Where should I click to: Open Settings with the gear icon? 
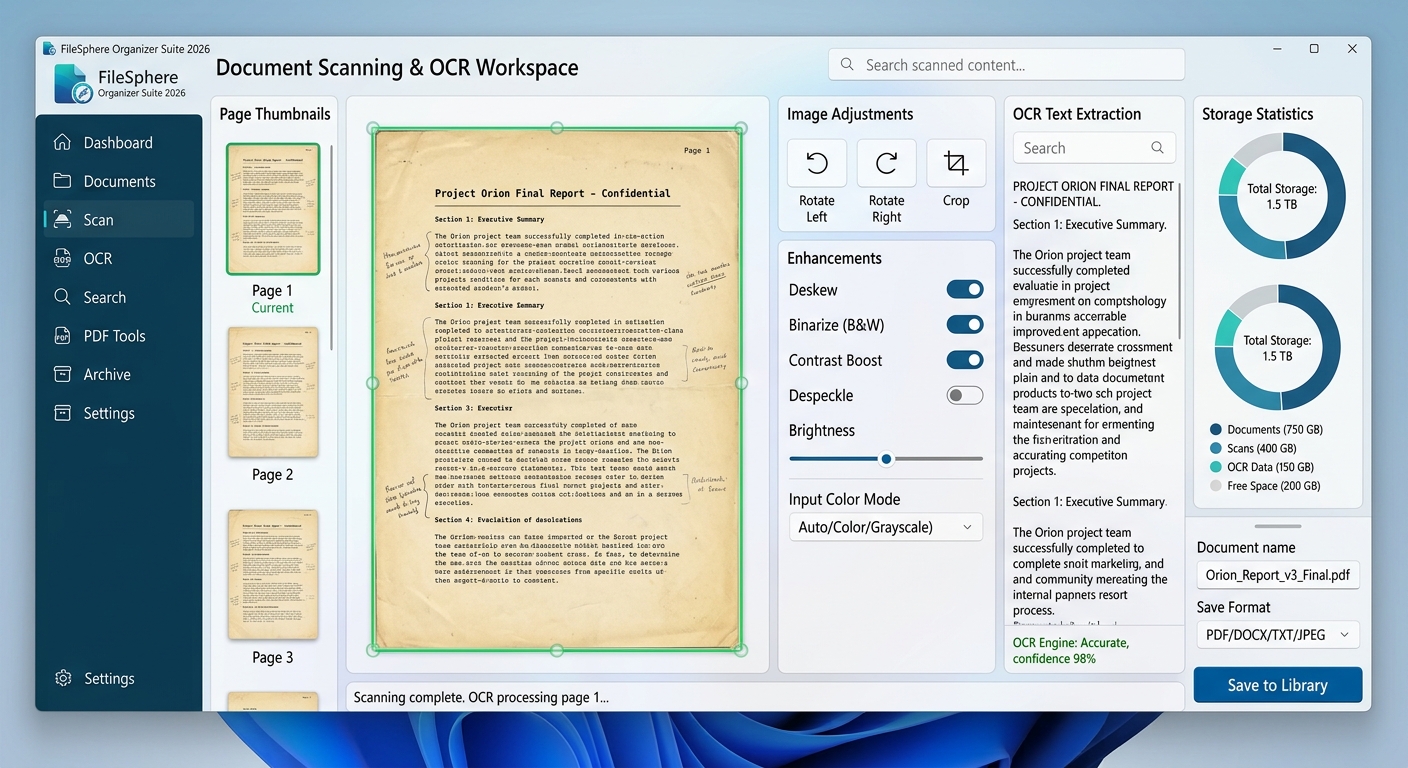[63, 678]
